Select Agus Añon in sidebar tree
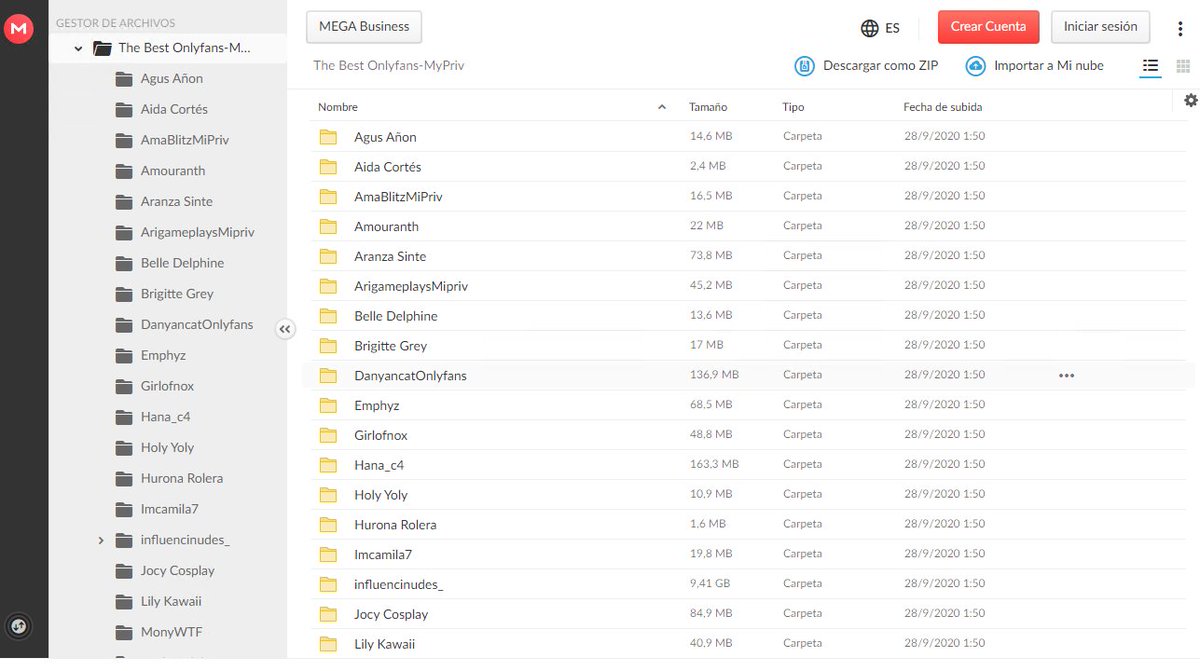This screenshot has width=1200, height=671. coord(172,78)
